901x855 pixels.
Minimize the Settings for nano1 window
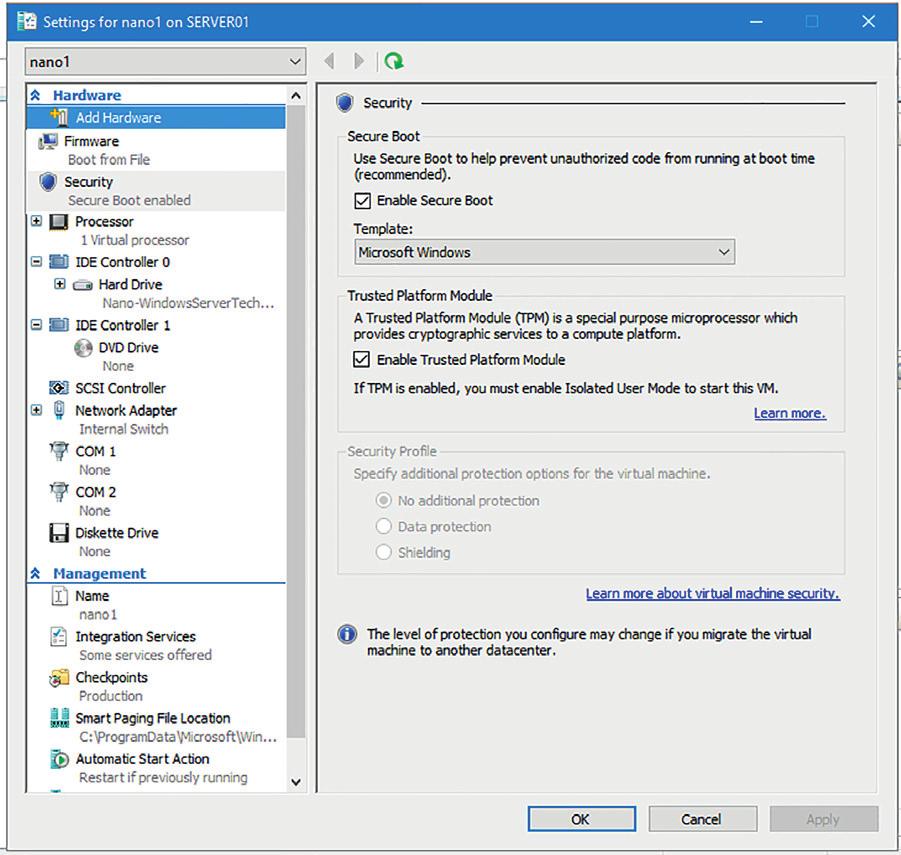click(756, 22)
